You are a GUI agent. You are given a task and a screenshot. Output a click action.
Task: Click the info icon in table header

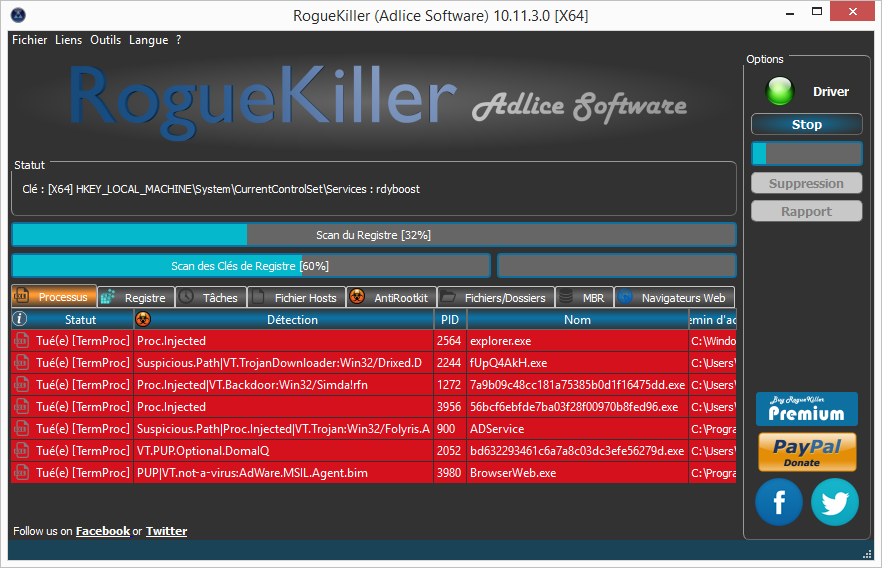point(20,320)
